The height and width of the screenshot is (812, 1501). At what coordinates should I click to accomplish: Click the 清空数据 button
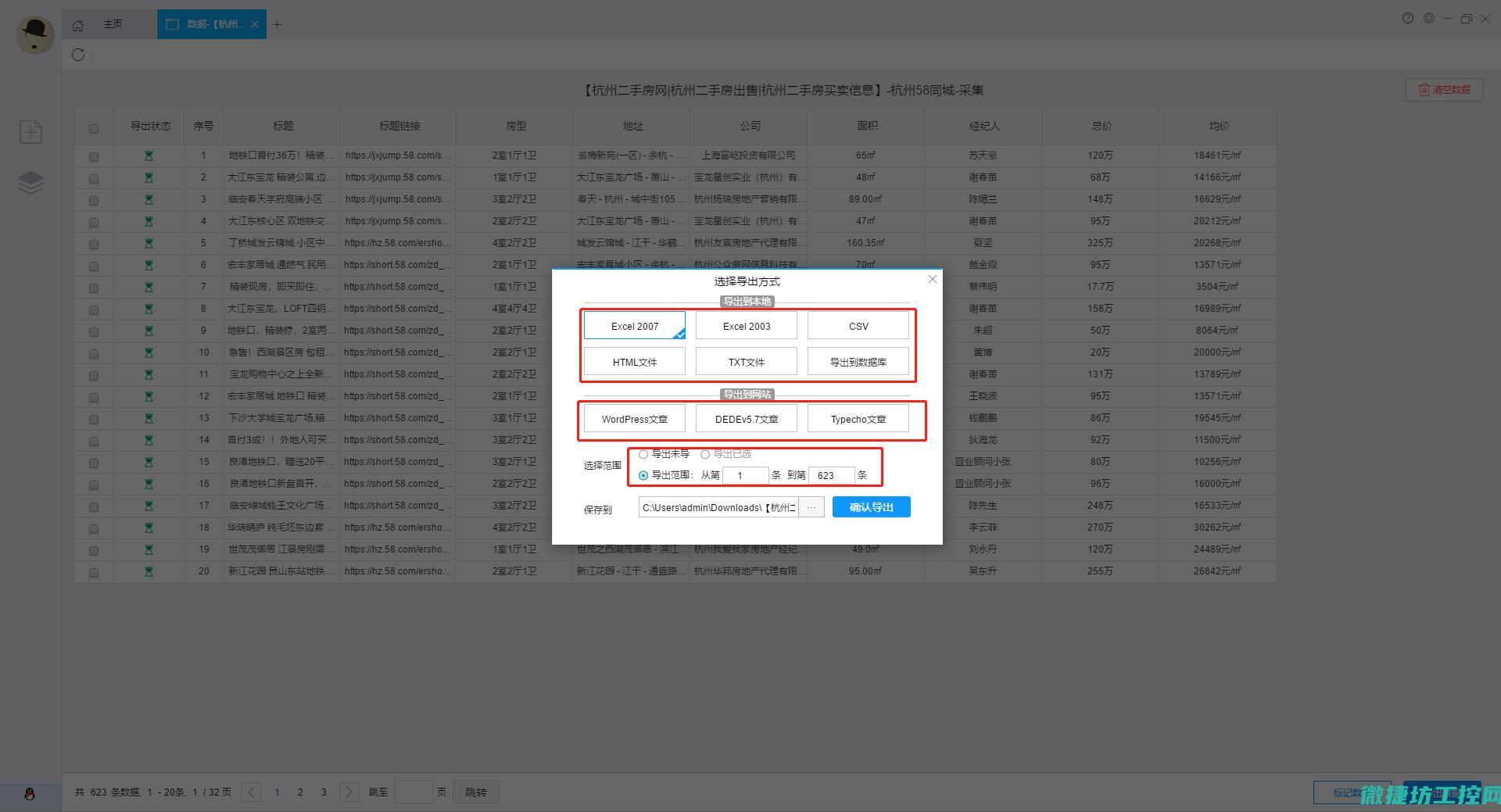click(1444, 90)
